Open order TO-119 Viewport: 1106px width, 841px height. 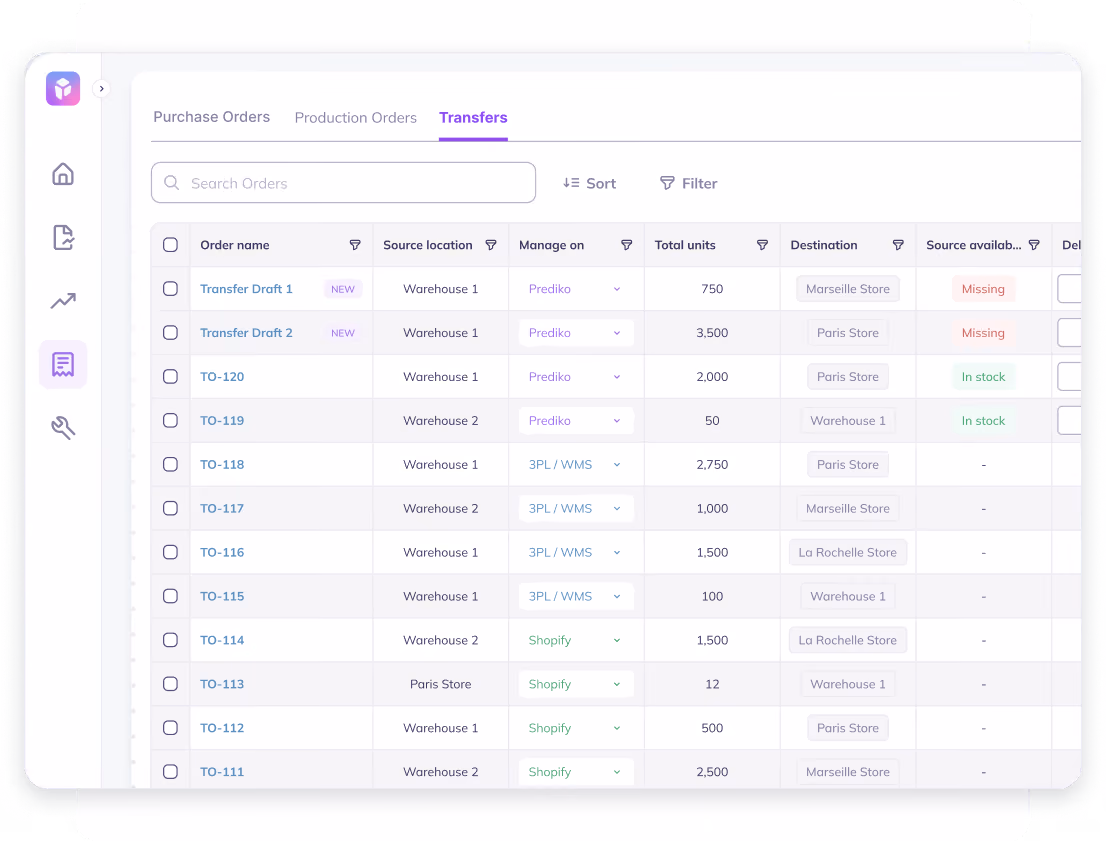222,420
